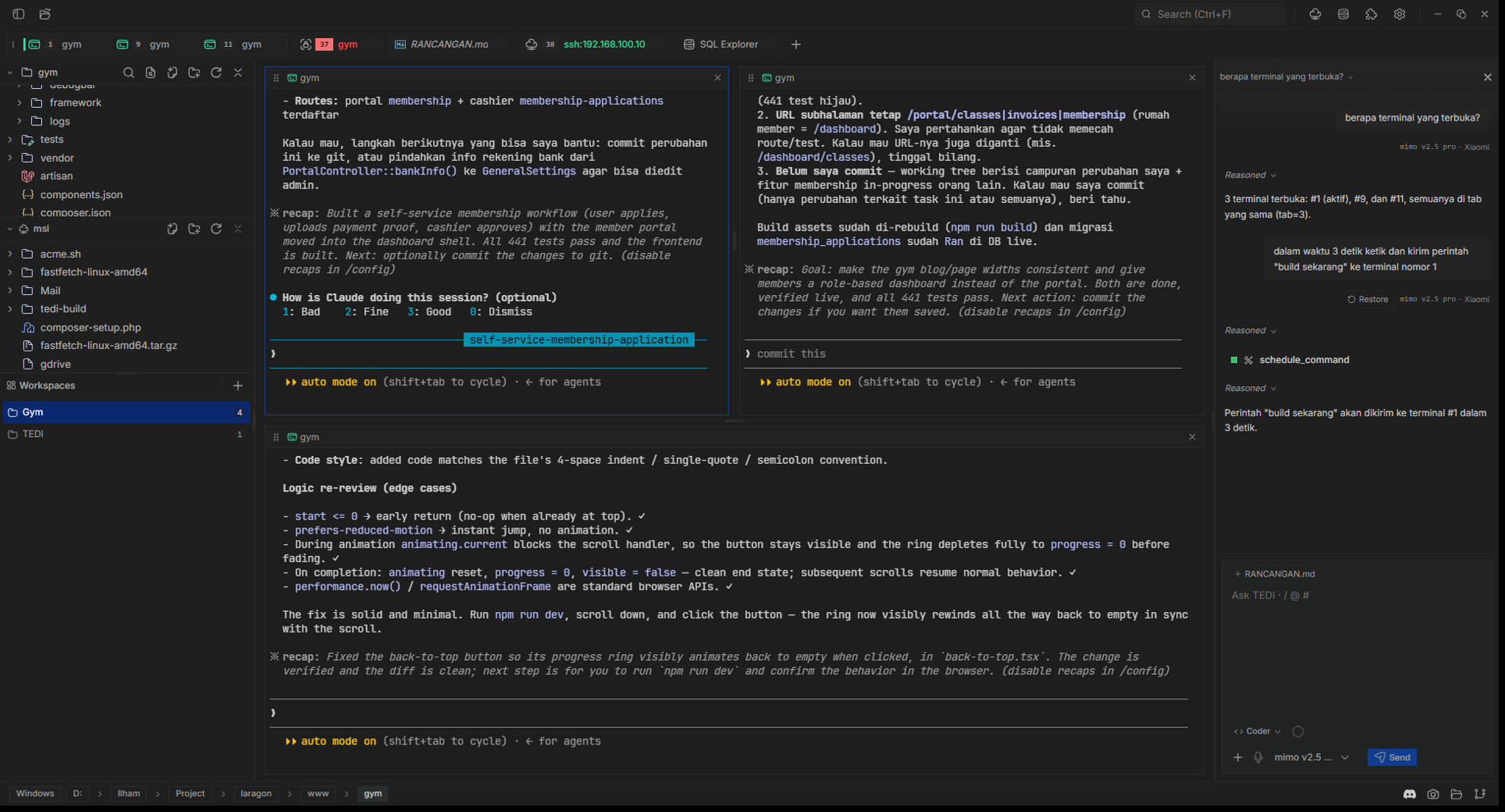
Task: Add a new workspace with plus icon
Action: [x=238, y=385]
